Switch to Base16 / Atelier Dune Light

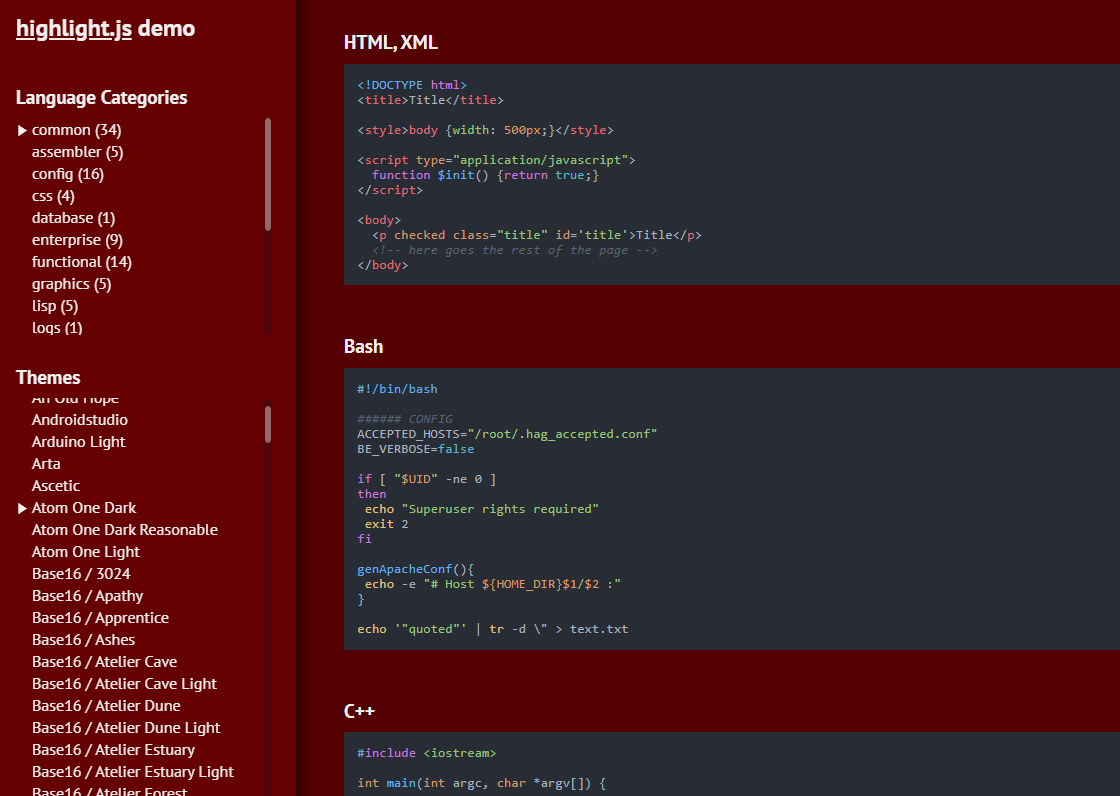126,728
